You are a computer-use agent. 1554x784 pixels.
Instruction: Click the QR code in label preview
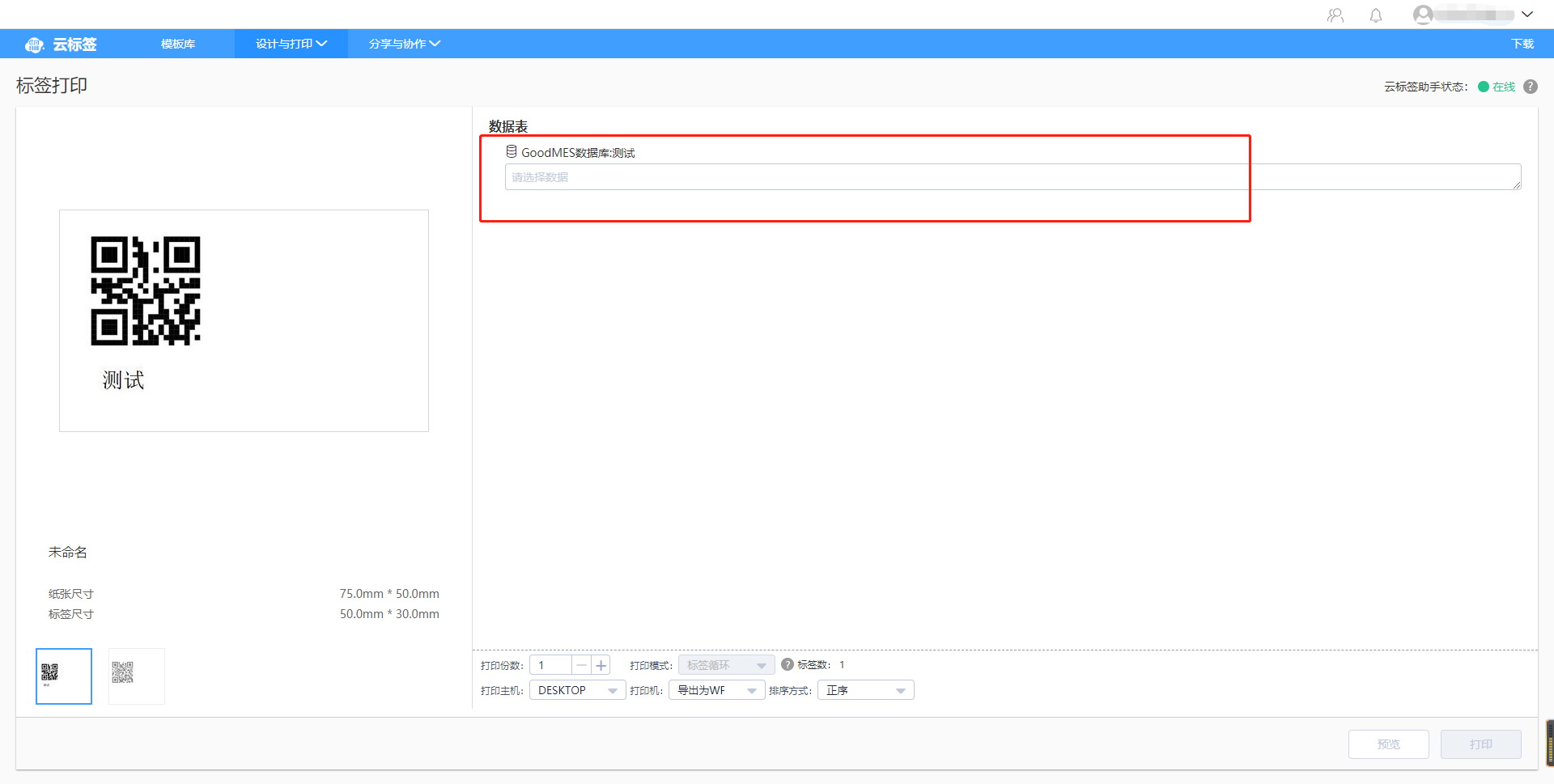tap(146, 290)
